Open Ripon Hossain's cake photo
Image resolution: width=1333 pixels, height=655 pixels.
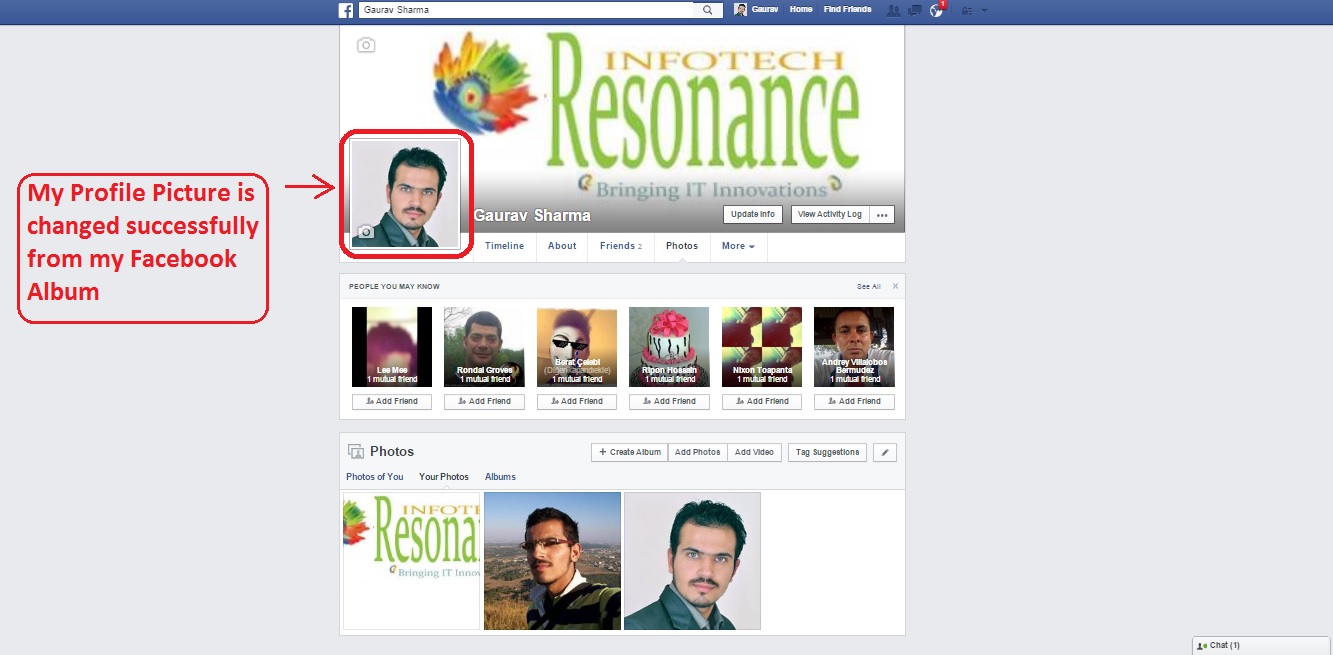pyautogui.click(x=669, y=347)
